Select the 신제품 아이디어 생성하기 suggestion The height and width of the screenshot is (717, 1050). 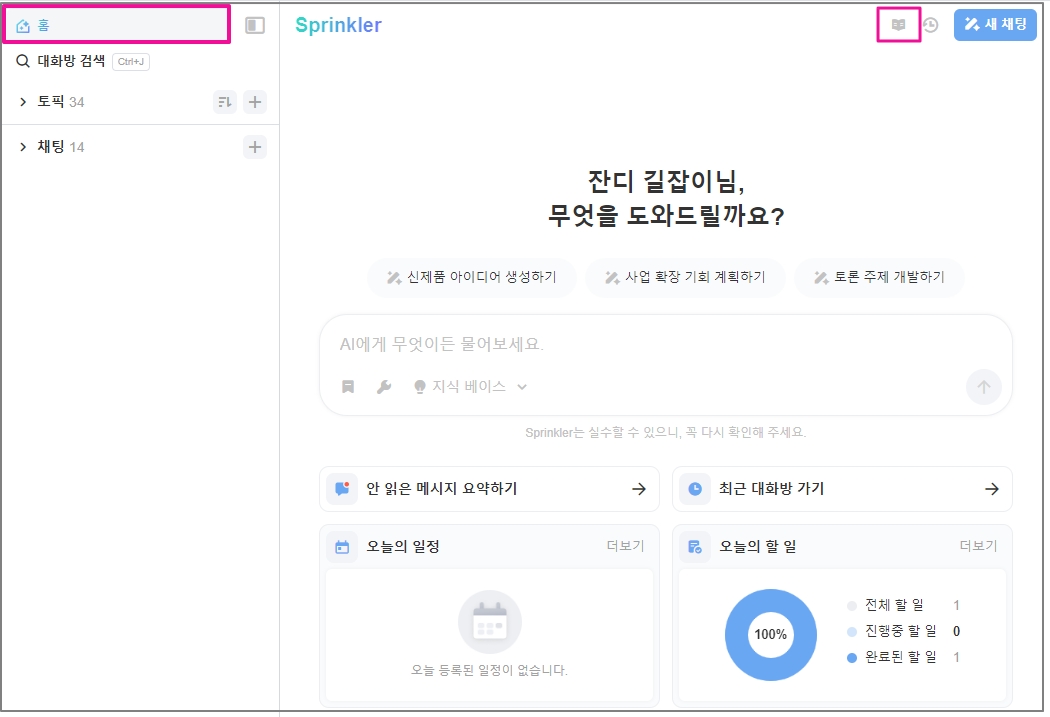(472, 277)
